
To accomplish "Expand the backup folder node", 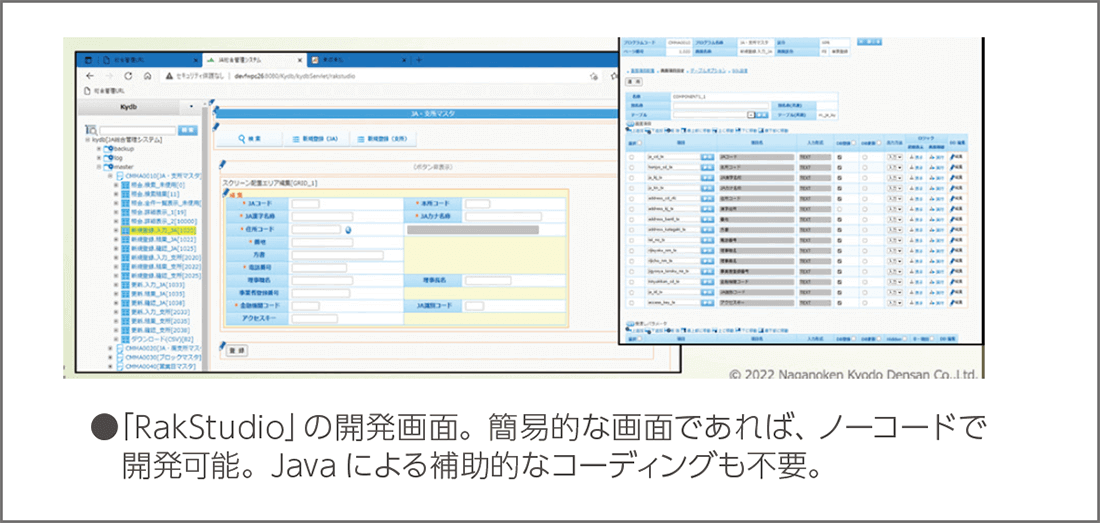I will 98,149.
